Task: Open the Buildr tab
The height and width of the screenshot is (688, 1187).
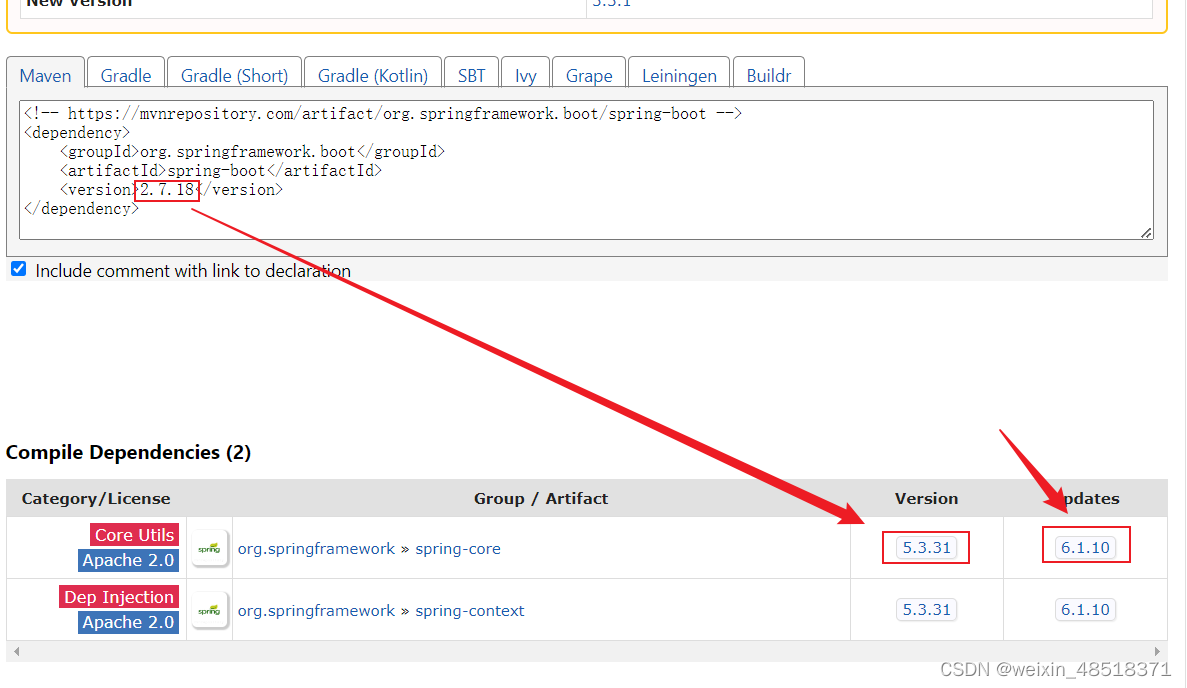Action: (768, 74)
